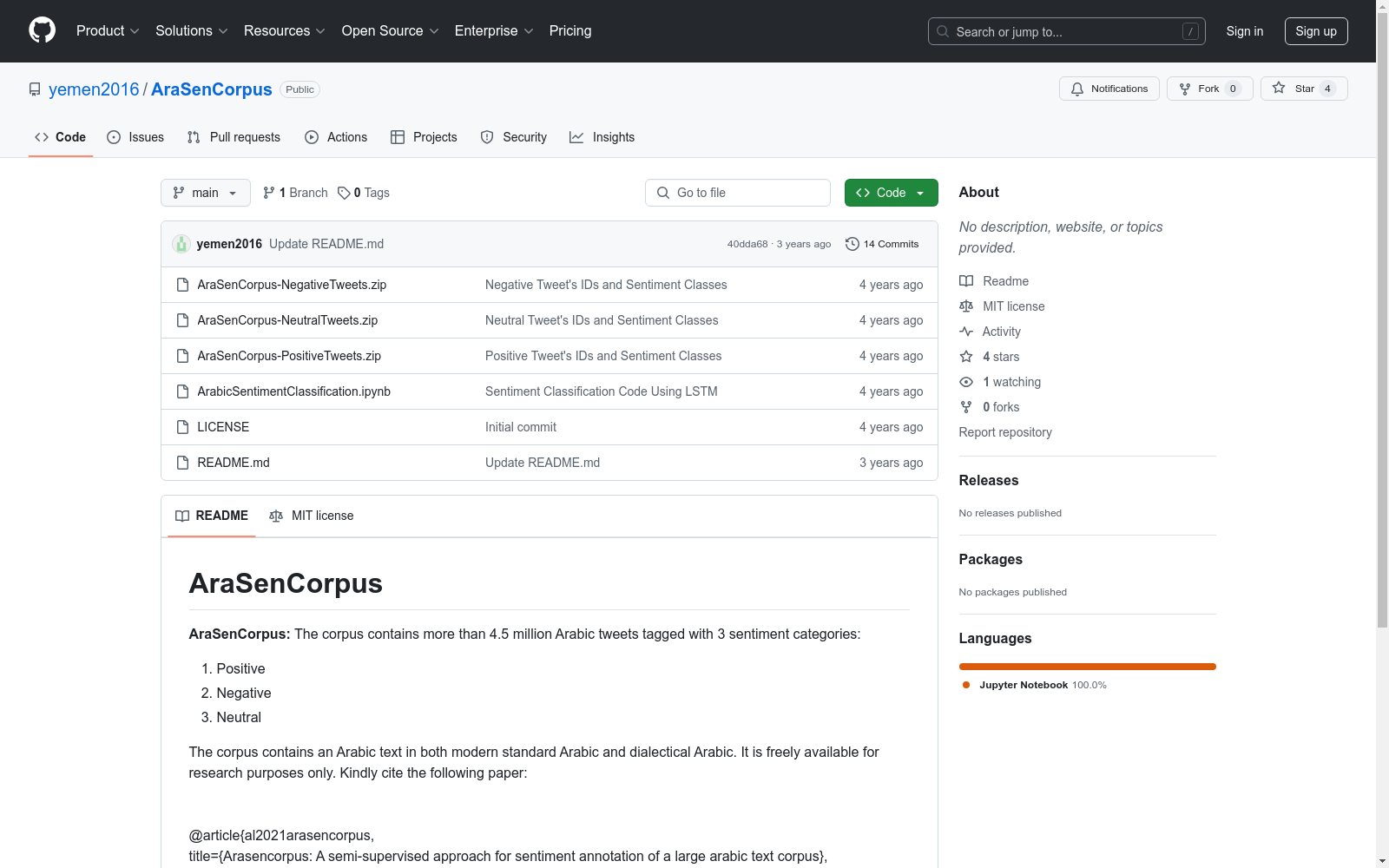This screenshot has height=868, width=1389.
Task: Open the green Code dropdown button
Action: (892, 193)
